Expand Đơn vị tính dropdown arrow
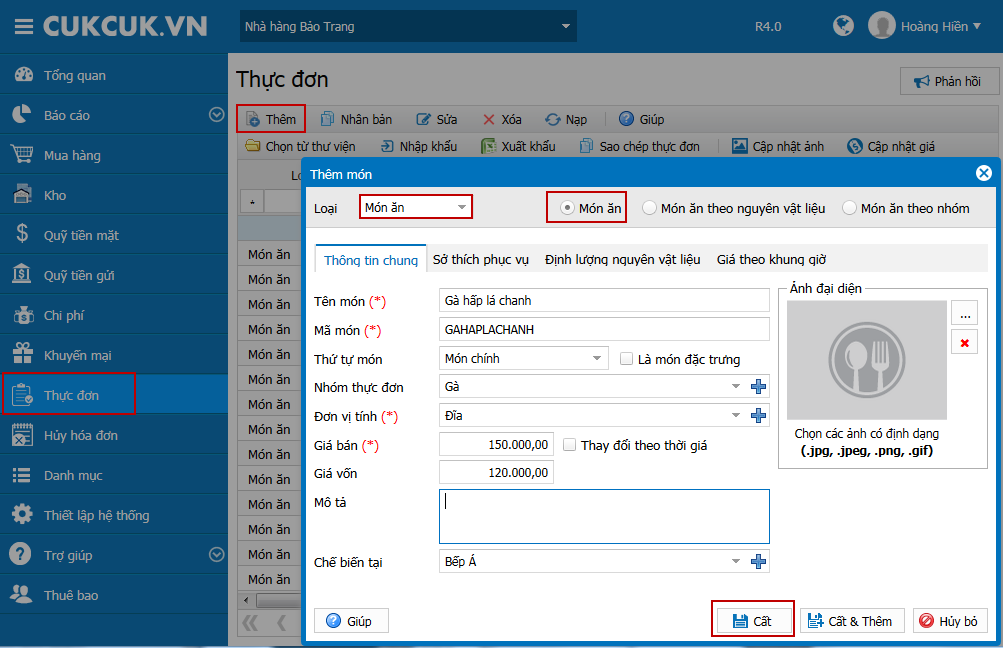1003x648 pixels. tap(736, 415)
